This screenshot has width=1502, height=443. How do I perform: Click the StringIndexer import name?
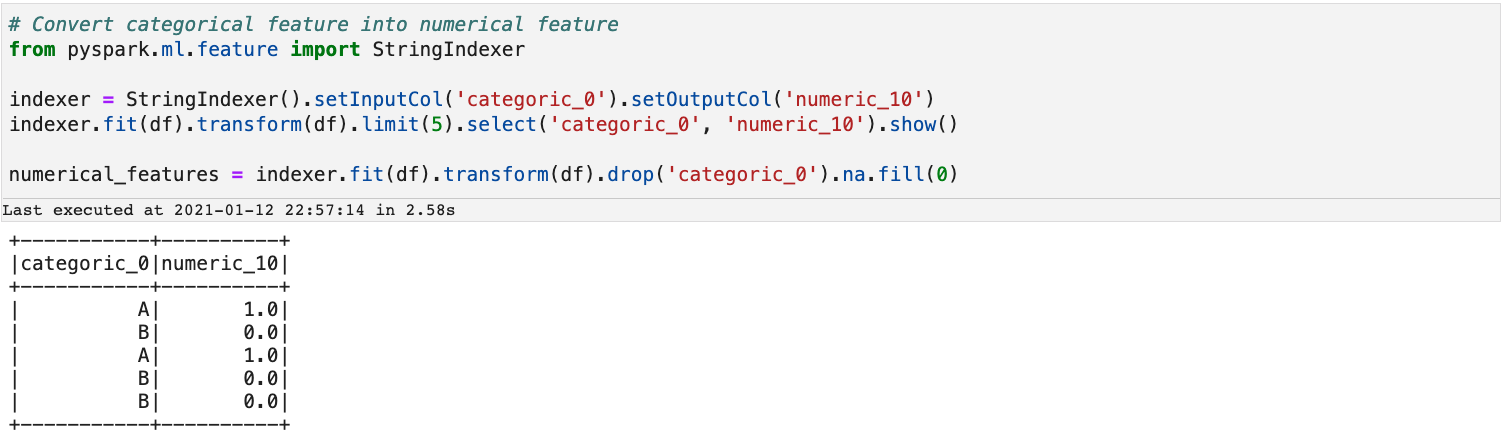[x=448, y=48]
